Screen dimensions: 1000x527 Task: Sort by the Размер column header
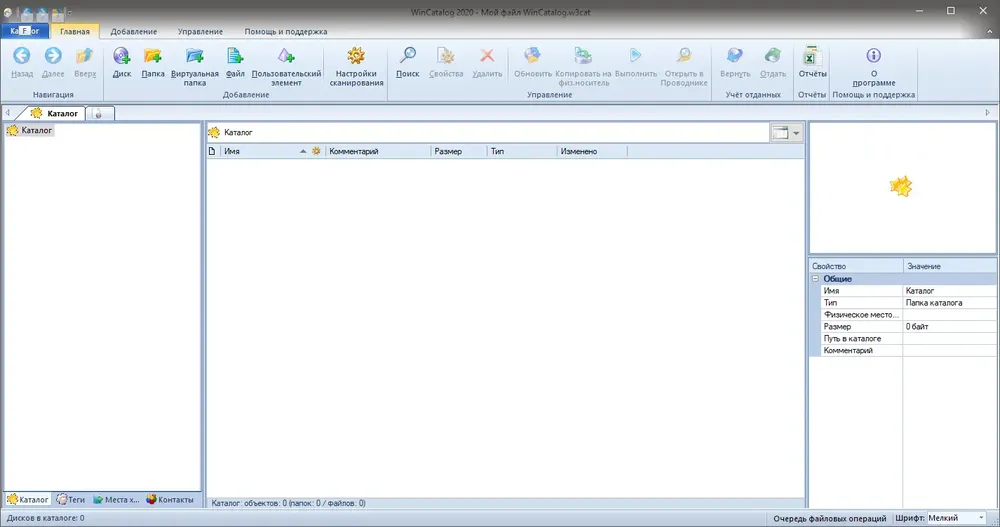[459, 151]
